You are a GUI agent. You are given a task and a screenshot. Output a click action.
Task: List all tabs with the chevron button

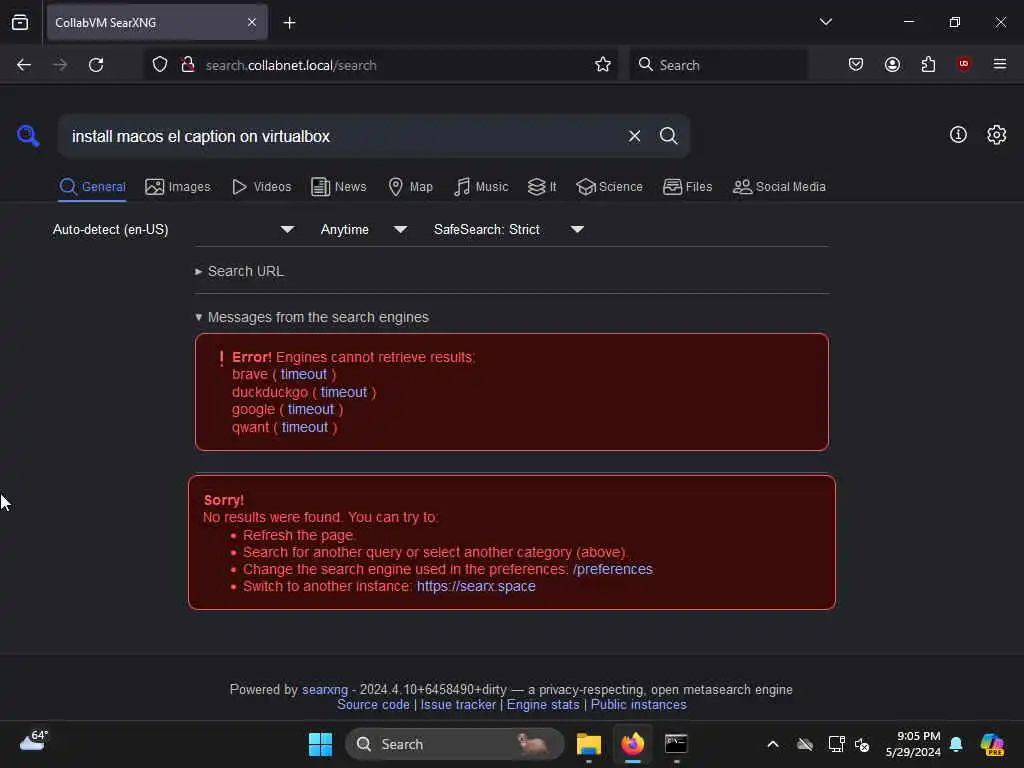point(825,22)
